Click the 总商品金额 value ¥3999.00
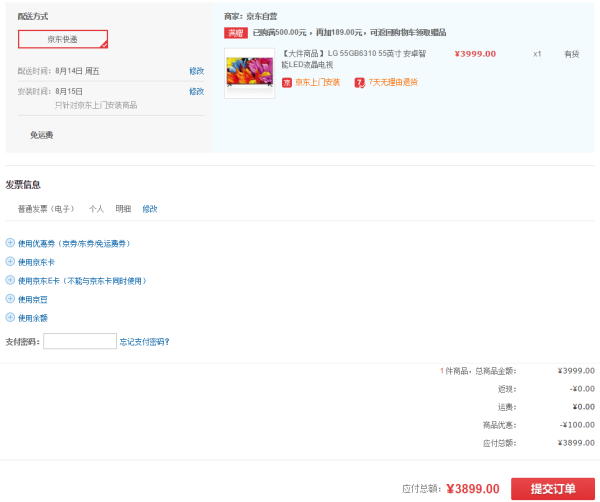 click(576, 371)
